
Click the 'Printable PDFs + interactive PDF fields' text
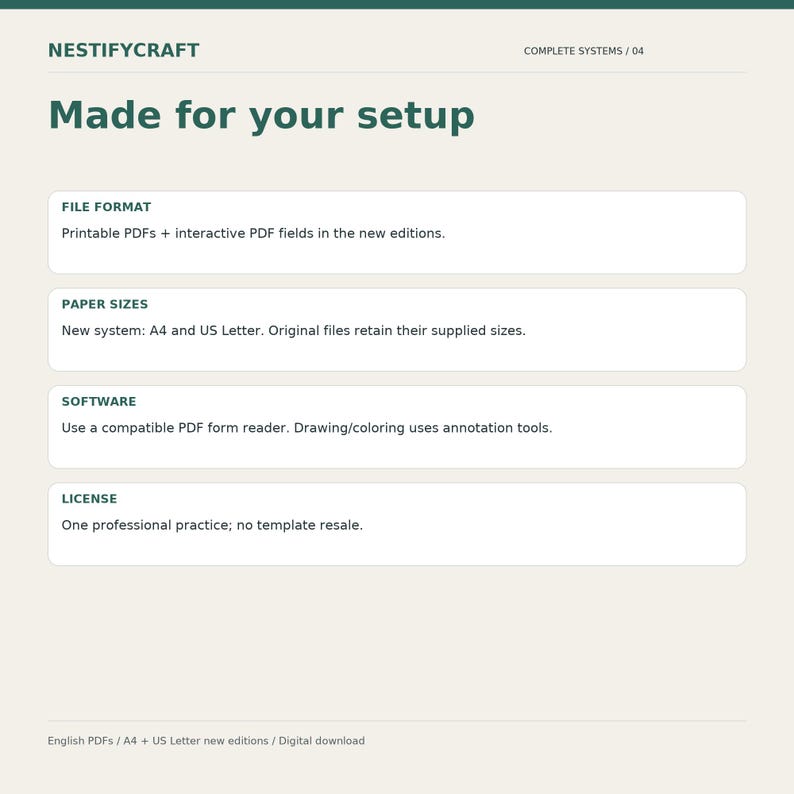tap(253, 233)
